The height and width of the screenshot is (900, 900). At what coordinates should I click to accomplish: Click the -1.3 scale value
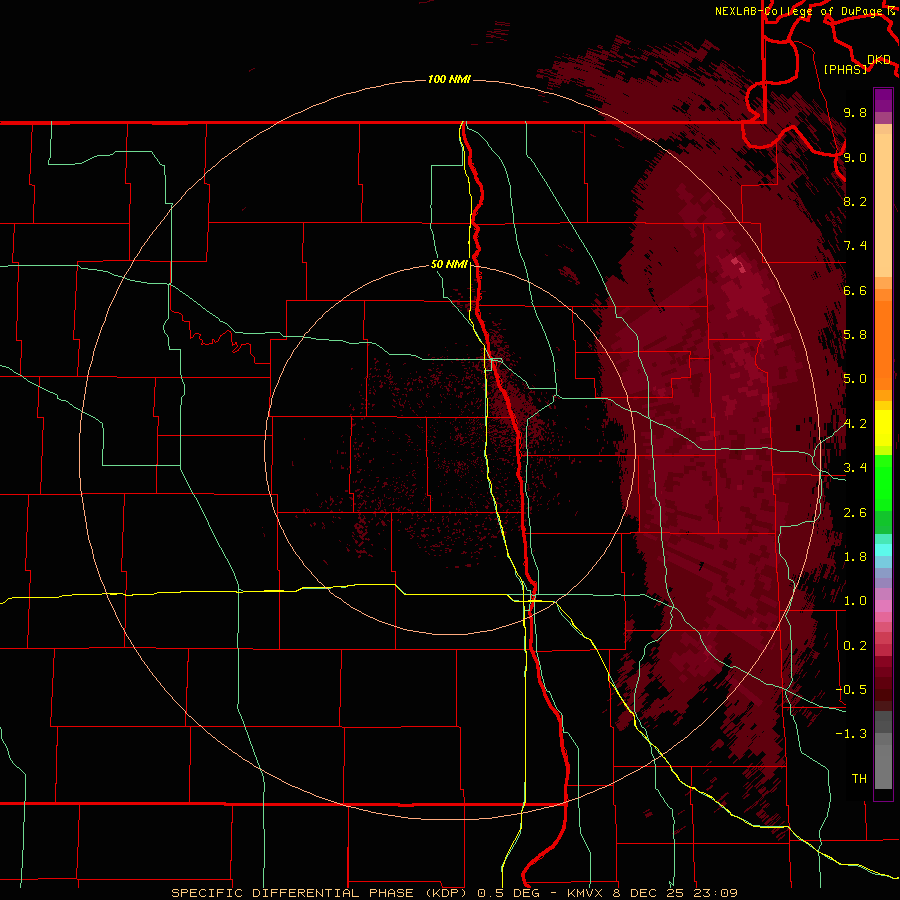(851, 734)
